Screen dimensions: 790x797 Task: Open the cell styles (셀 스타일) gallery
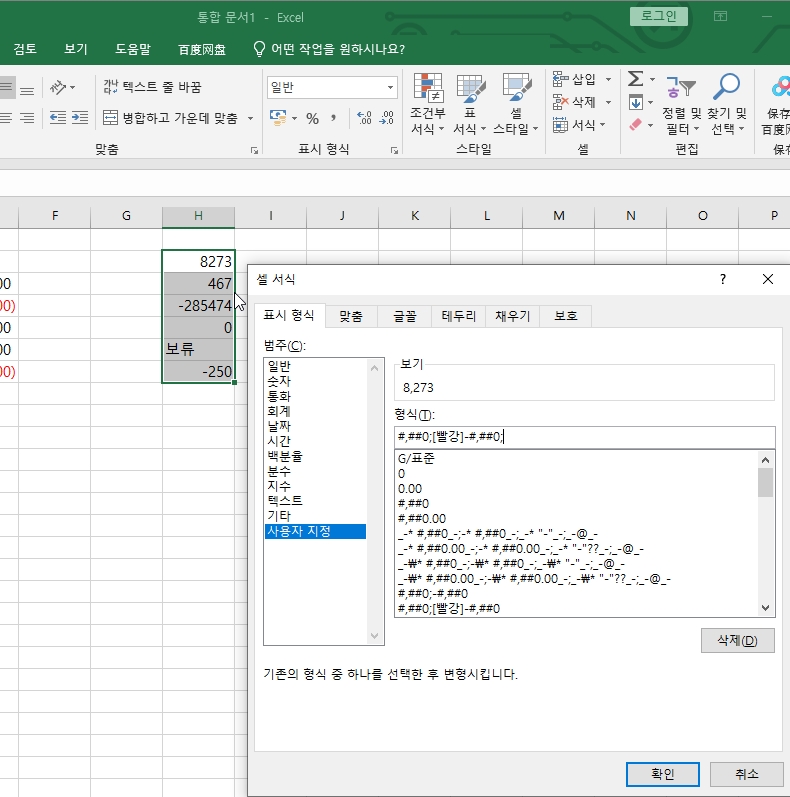click(515, 104)
